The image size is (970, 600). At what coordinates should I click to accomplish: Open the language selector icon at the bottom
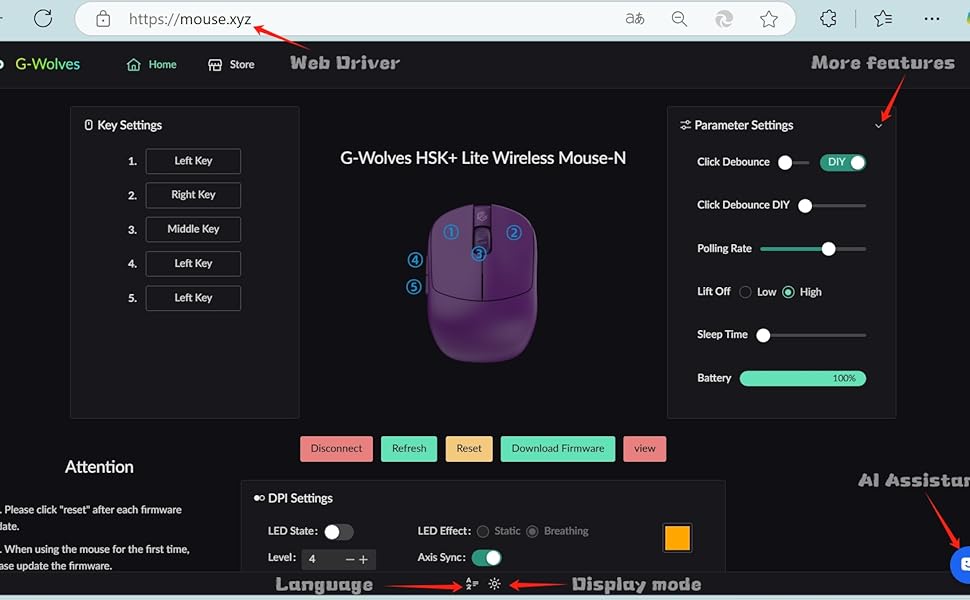[x=472, y=583]
